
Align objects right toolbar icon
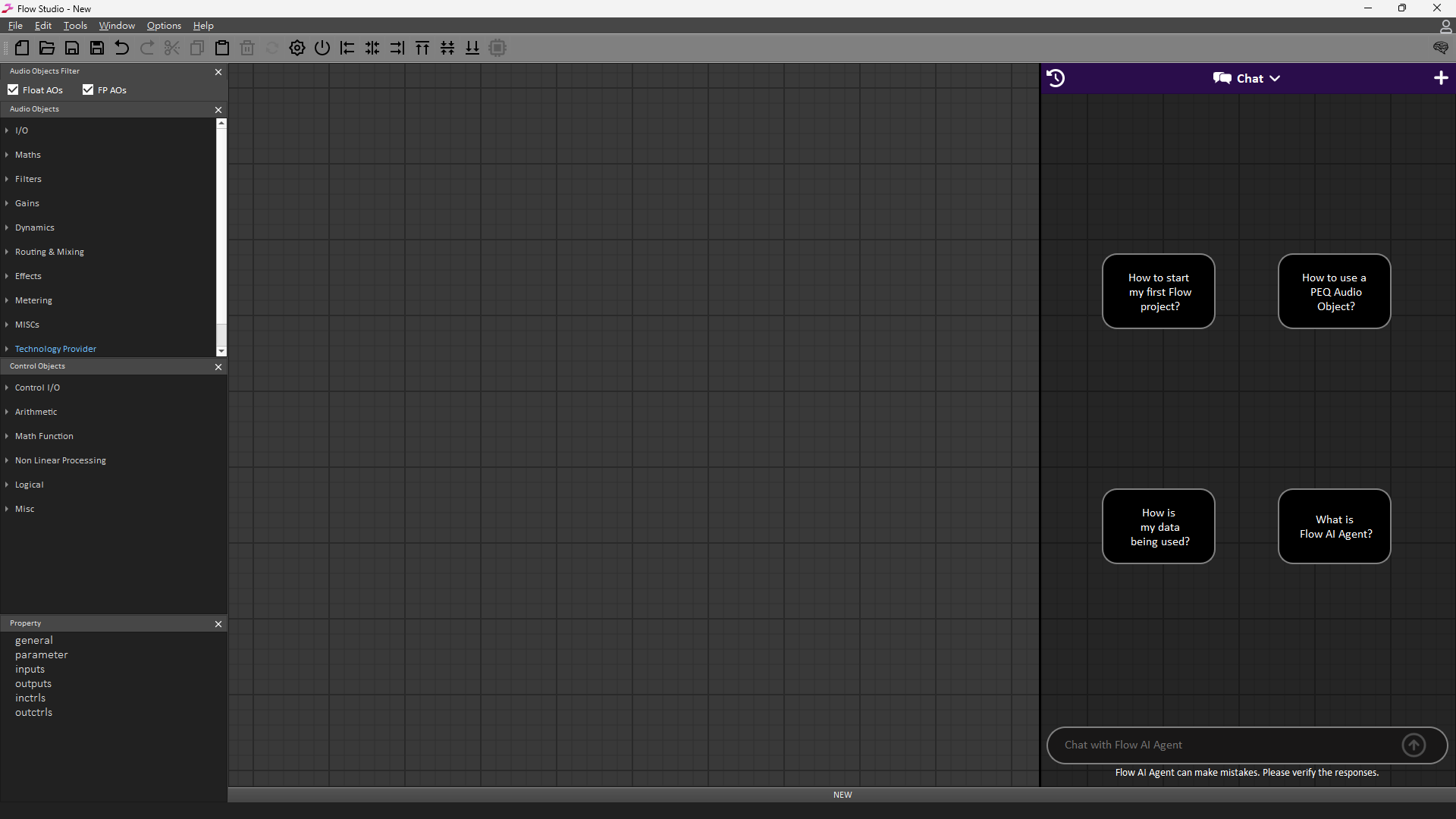[397, 48]
